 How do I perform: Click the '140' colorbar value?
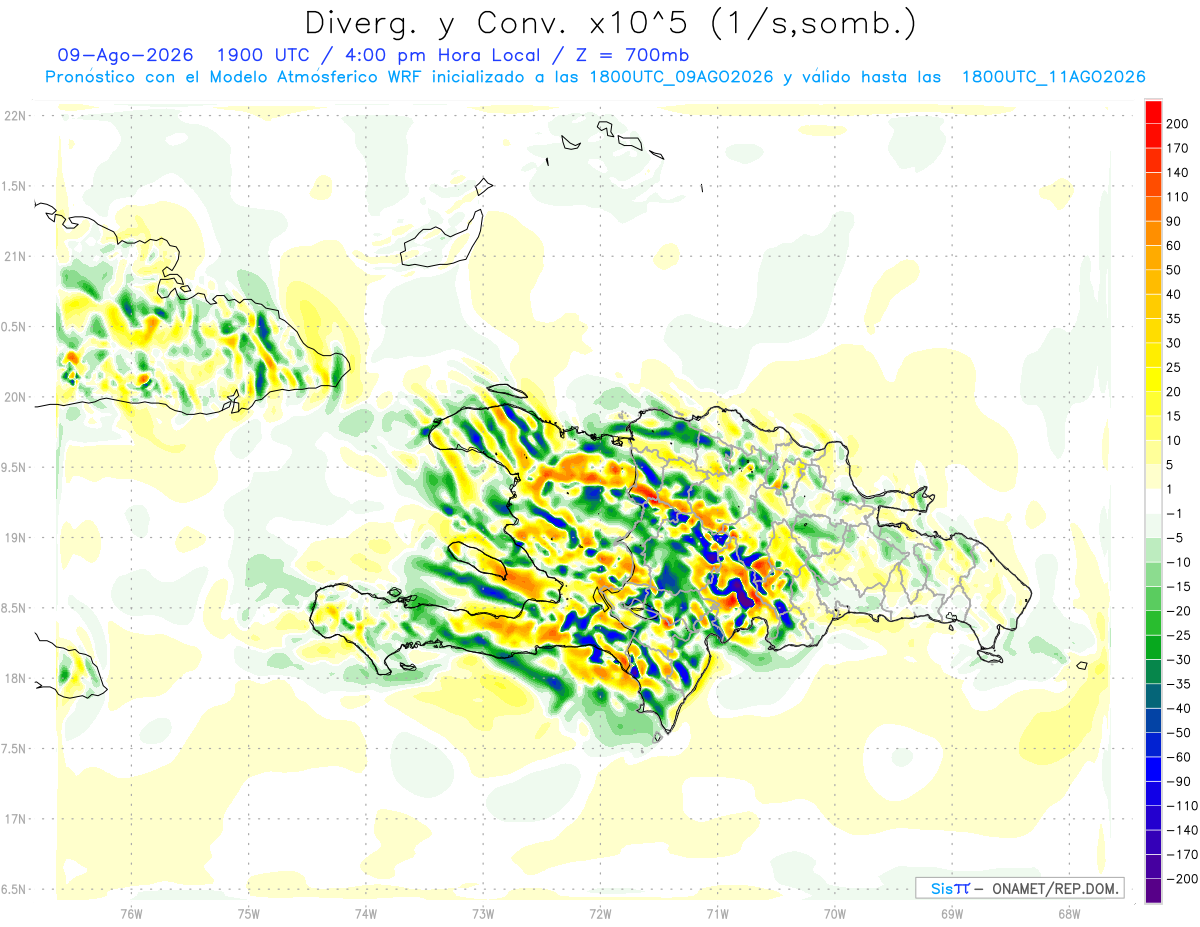point(1177,173)
